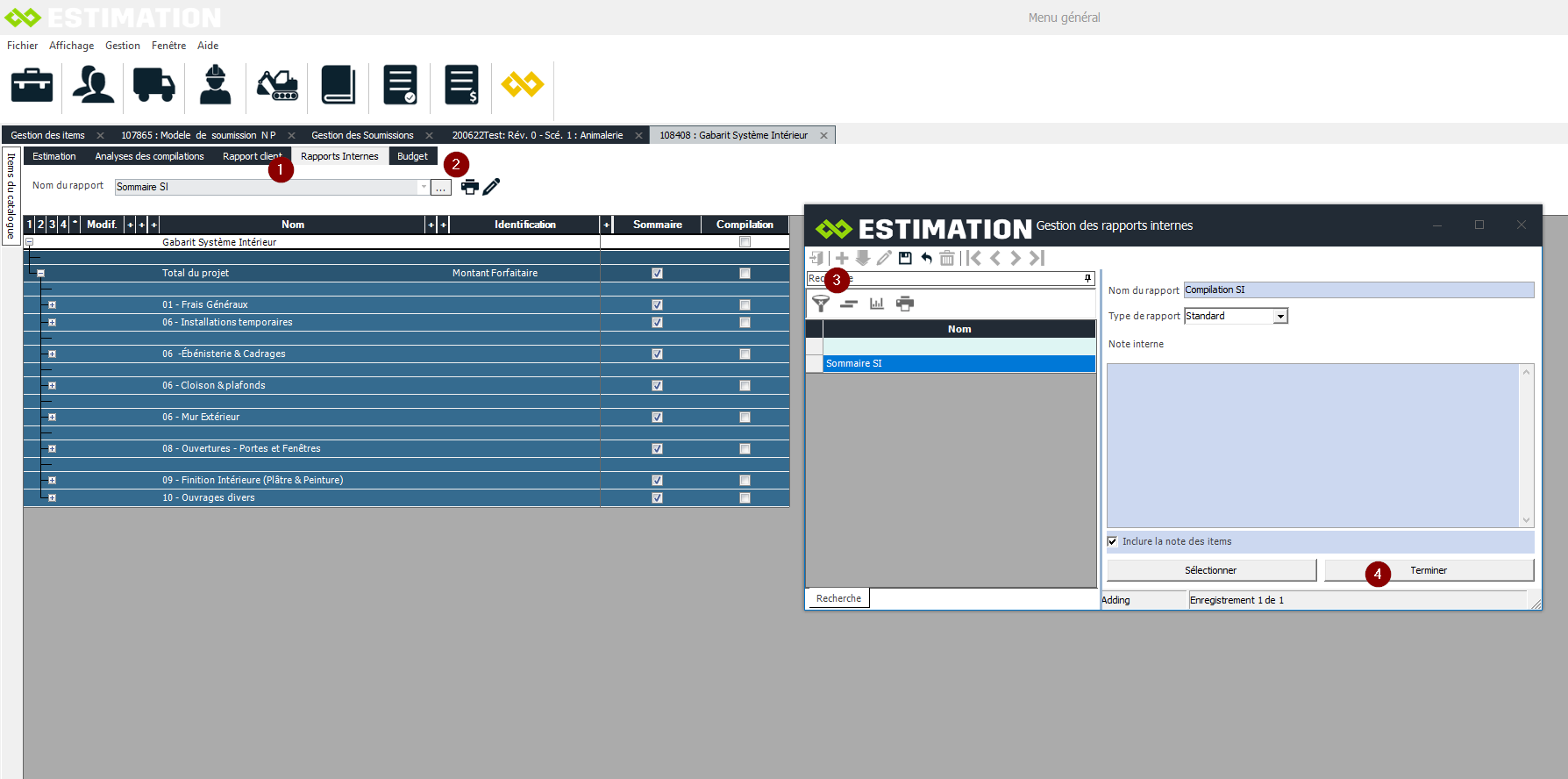The width and height of the screenshot is (1568, 779).
Task: Uncheck Inclure la note des items
Action: pyautogui.click(x=1113, y=541)
